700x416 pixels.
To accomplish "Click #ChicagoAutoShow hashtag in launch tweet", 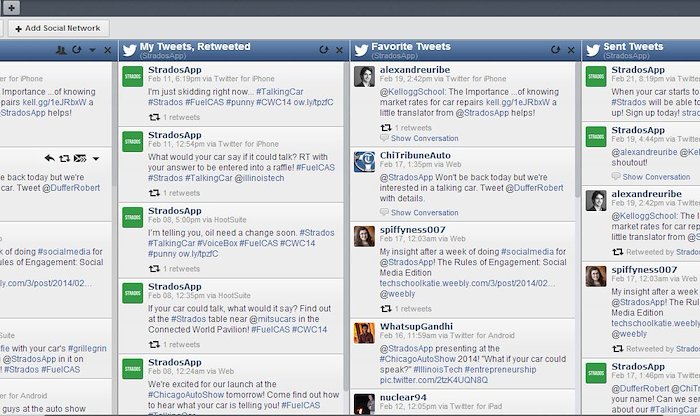I will click(x=186, y=395).
